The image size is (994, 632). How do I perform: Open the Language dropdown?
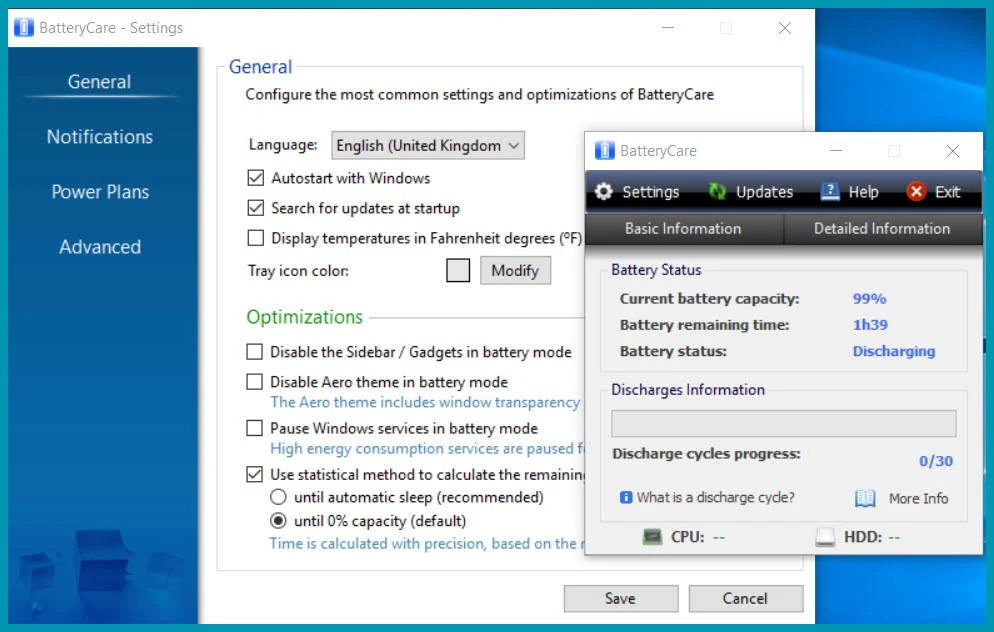[428, 145]
